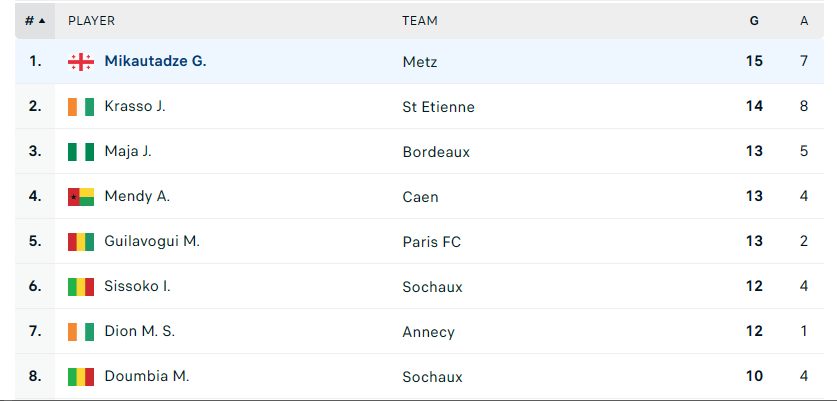Click the flag icon beside Dion M. S.
The width and height of the screenshot is (837, 401).
click(x=81, y=332)
